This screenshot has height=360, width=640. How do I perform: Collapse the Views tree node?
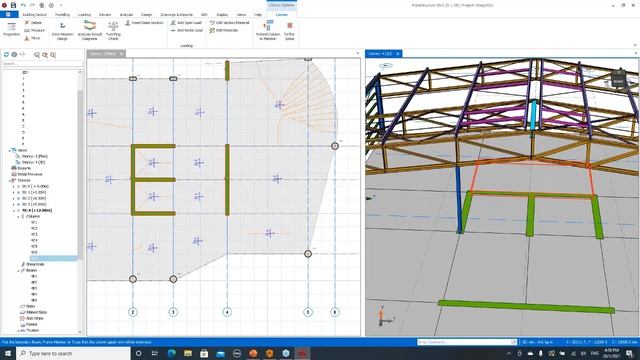pos(9,150)
